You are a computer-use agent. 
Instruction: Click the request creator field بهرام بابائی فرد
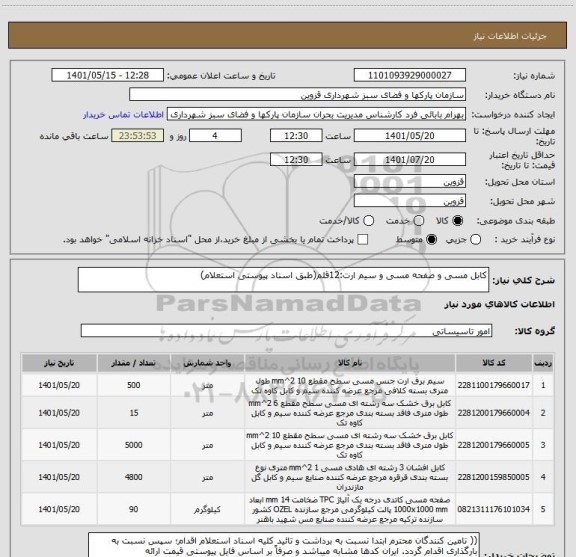click(x=316, y=114)
